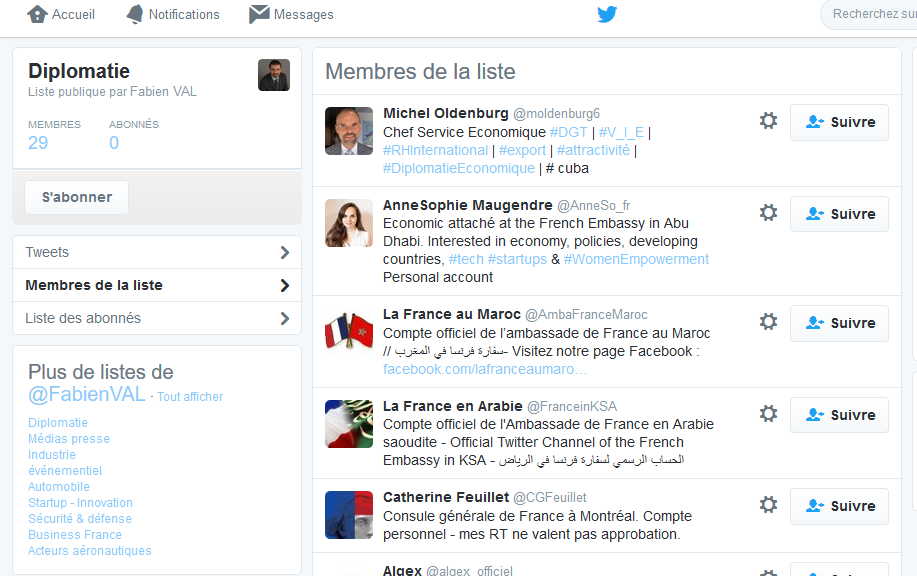Click the #DiplomatieEconomique hashtag
Image resolution: width=917 pixels, height=576 pixels.
(x=458, y=168)
